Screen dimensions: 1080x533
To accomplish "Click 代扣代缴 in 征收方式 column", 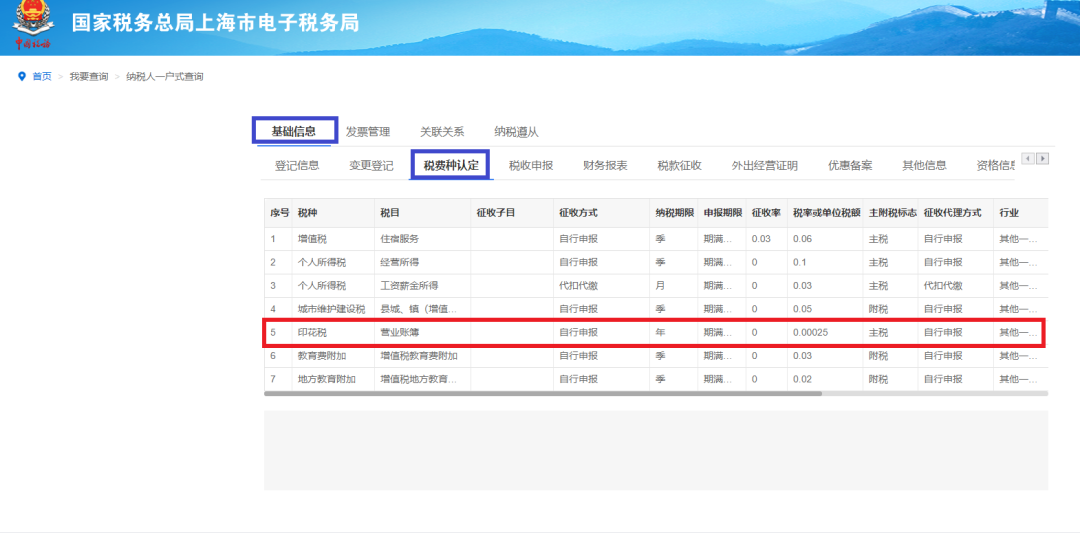I will click(579, 286).
